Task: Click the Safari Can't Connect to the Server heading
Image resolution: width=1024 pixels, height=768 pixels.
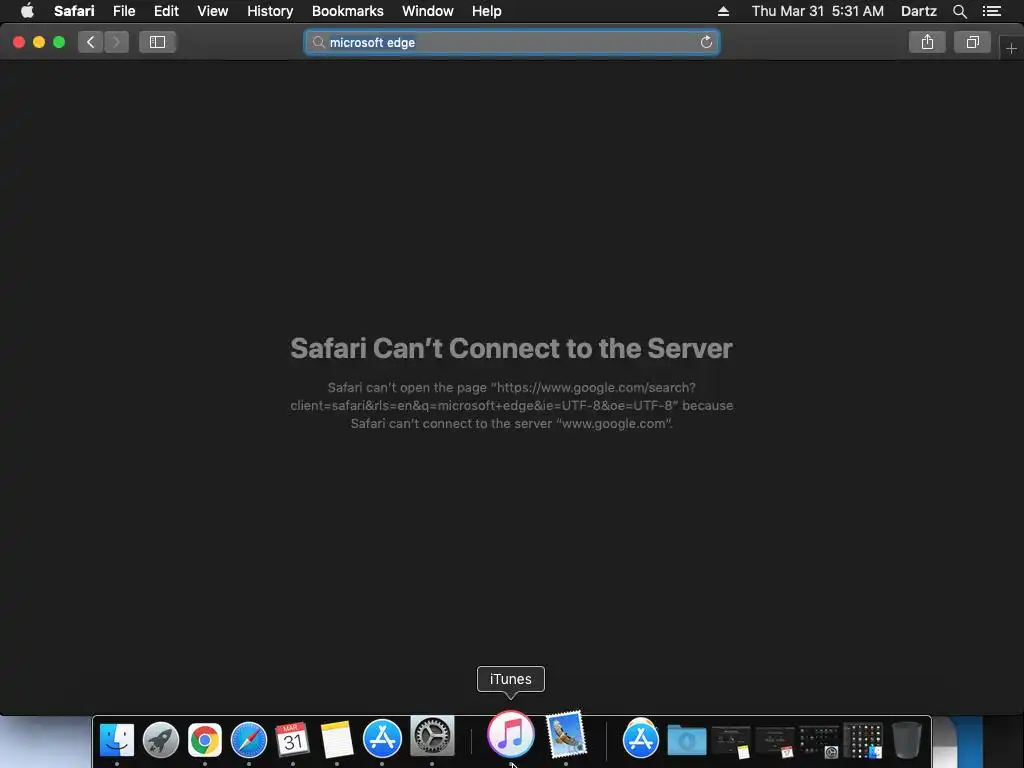Action: pos(511,348)
